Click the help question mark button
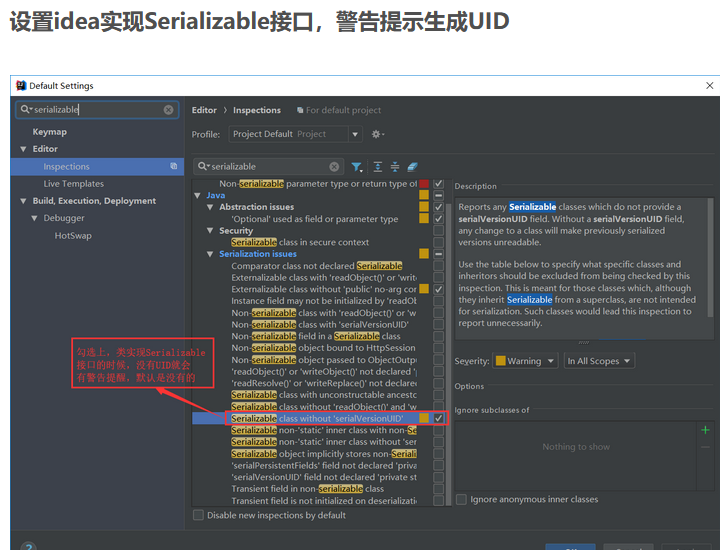 [x=28, y=546]
